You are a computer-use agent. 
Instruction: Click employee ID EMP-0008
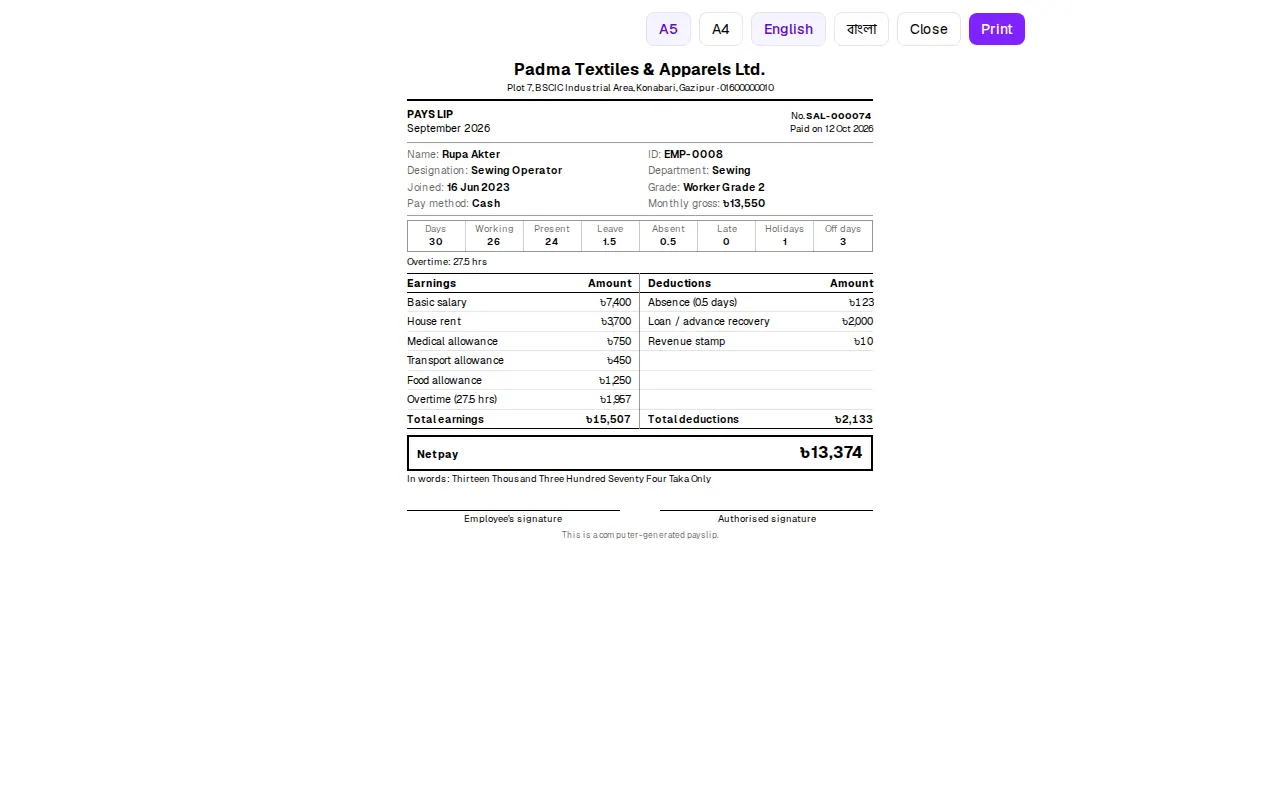coord(693,154)
